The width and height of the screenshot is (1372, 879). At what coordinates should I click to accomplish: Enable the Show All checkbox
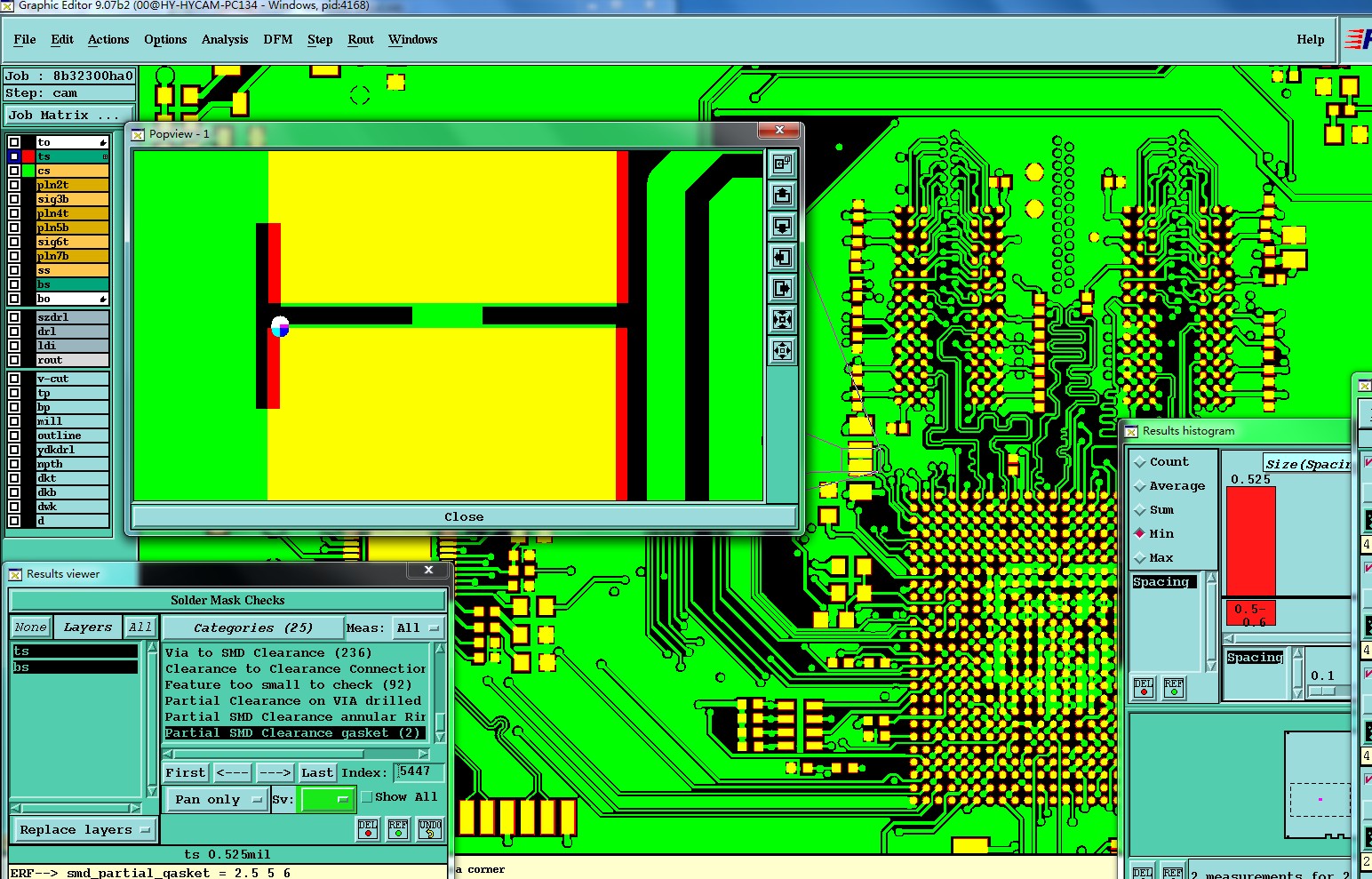click(366, 797)
